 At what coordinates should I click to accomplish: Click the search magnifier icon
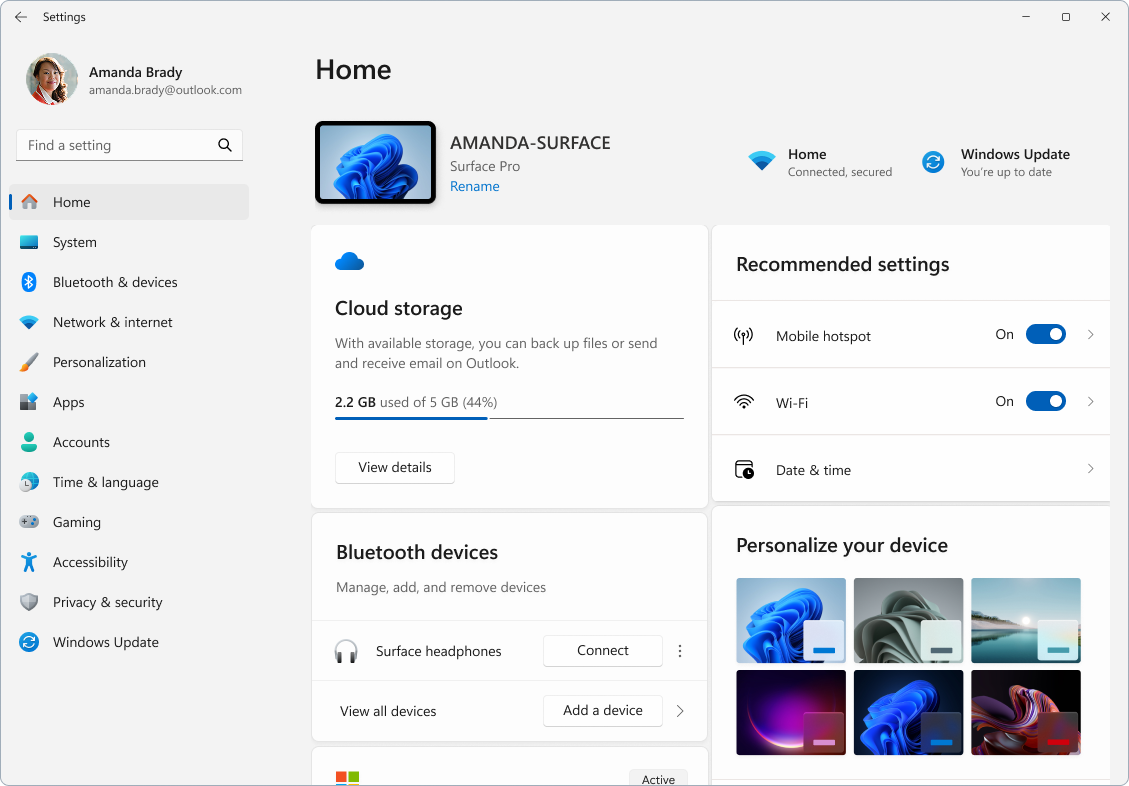pos(225,145)
